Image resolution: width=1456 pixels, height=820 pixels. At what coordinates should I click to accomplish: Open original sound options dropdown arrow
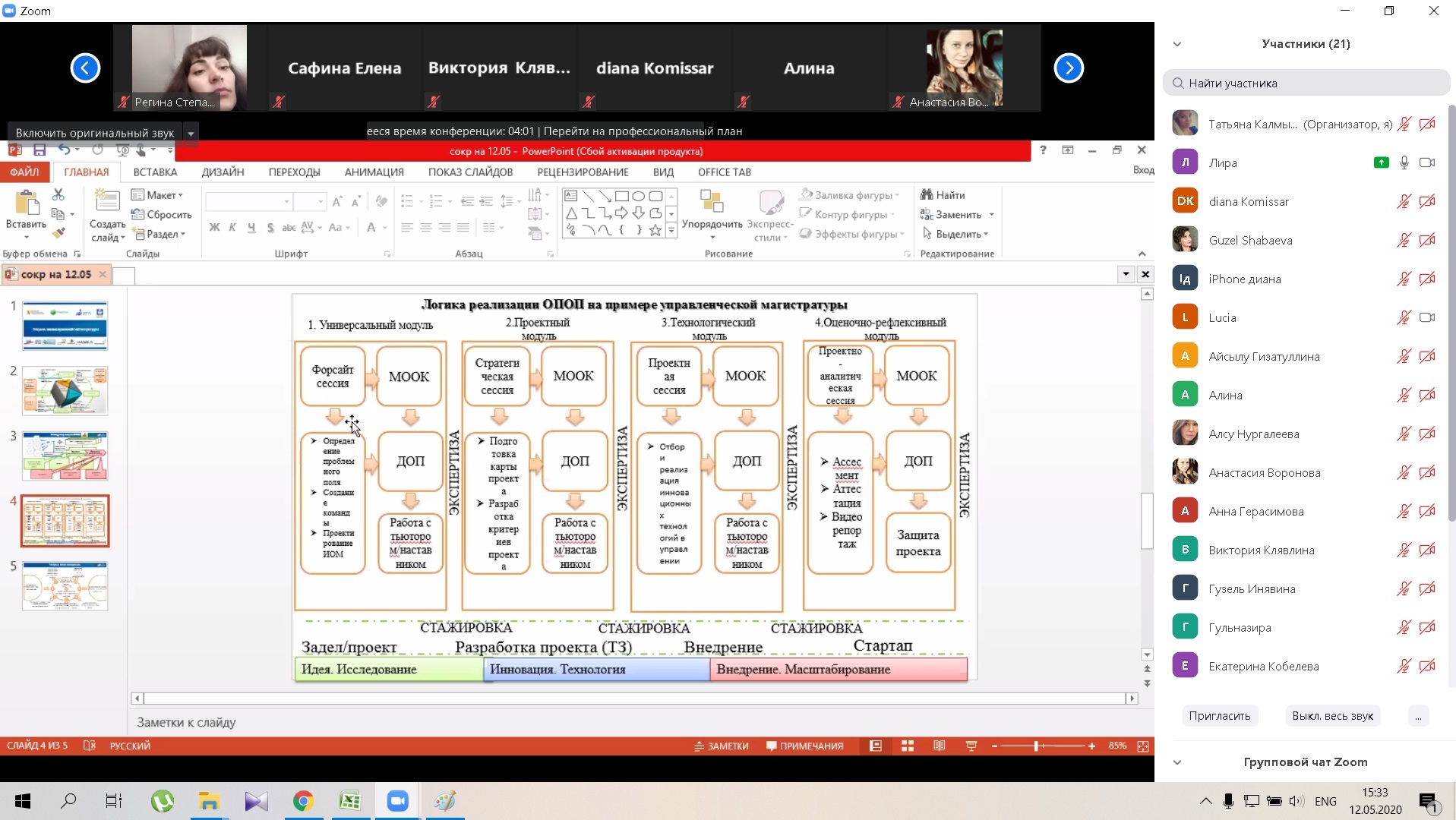click(x=191, y=133)
